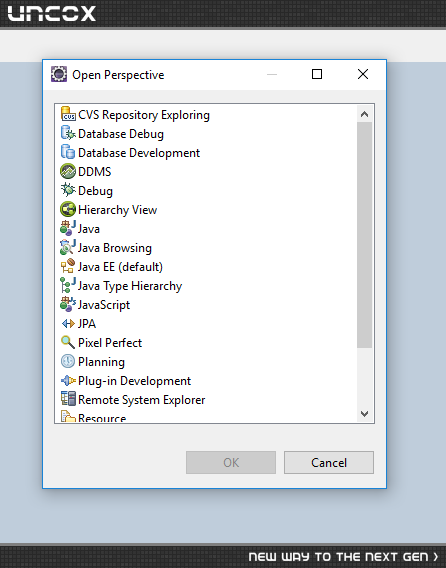Viewport: 446px width, 568px height.
Task: Choose the JPA label
Action: click(x=87, y=324)
